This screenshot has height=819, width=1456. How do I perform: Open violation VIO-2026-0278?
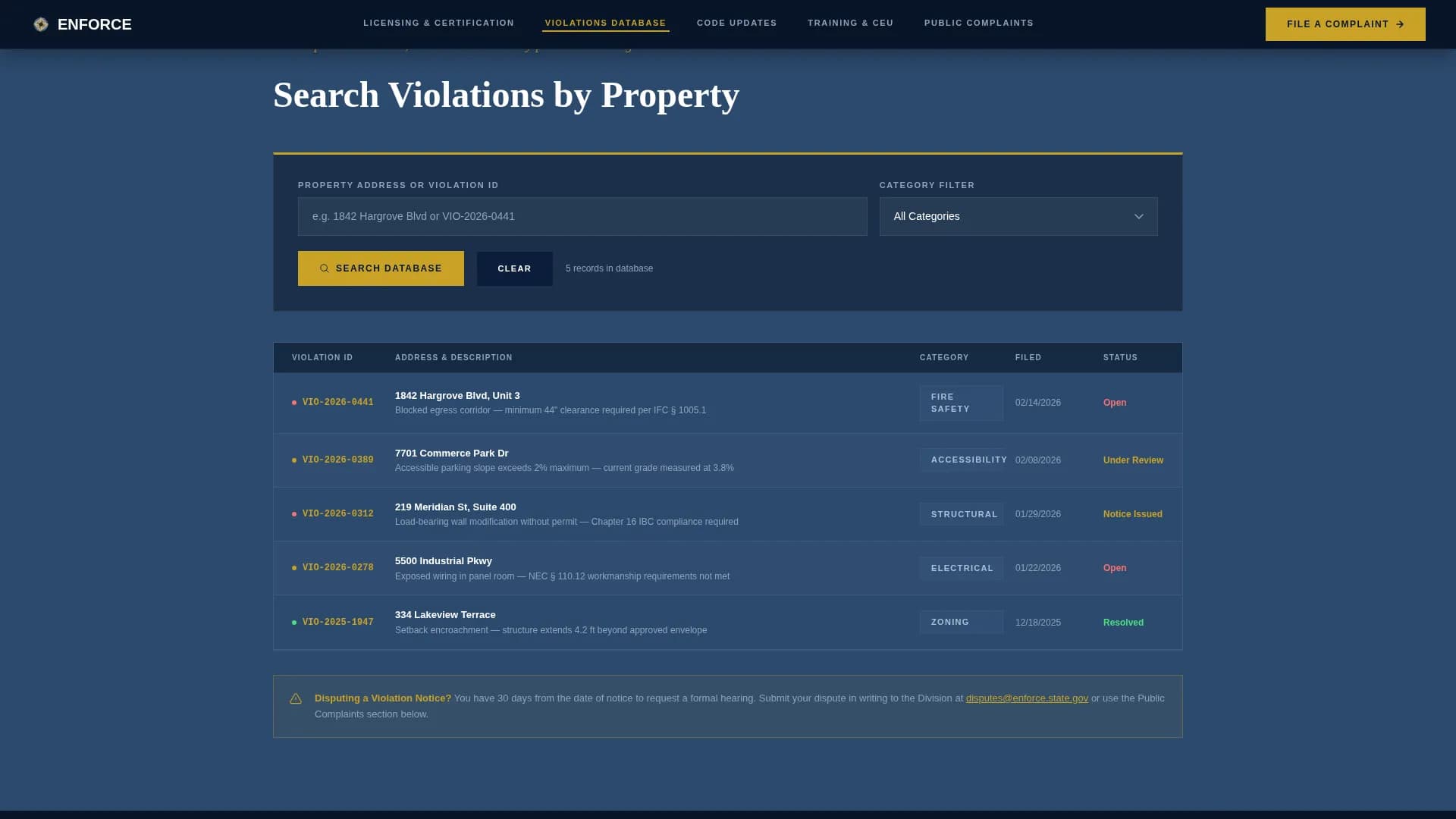point(337,568)
